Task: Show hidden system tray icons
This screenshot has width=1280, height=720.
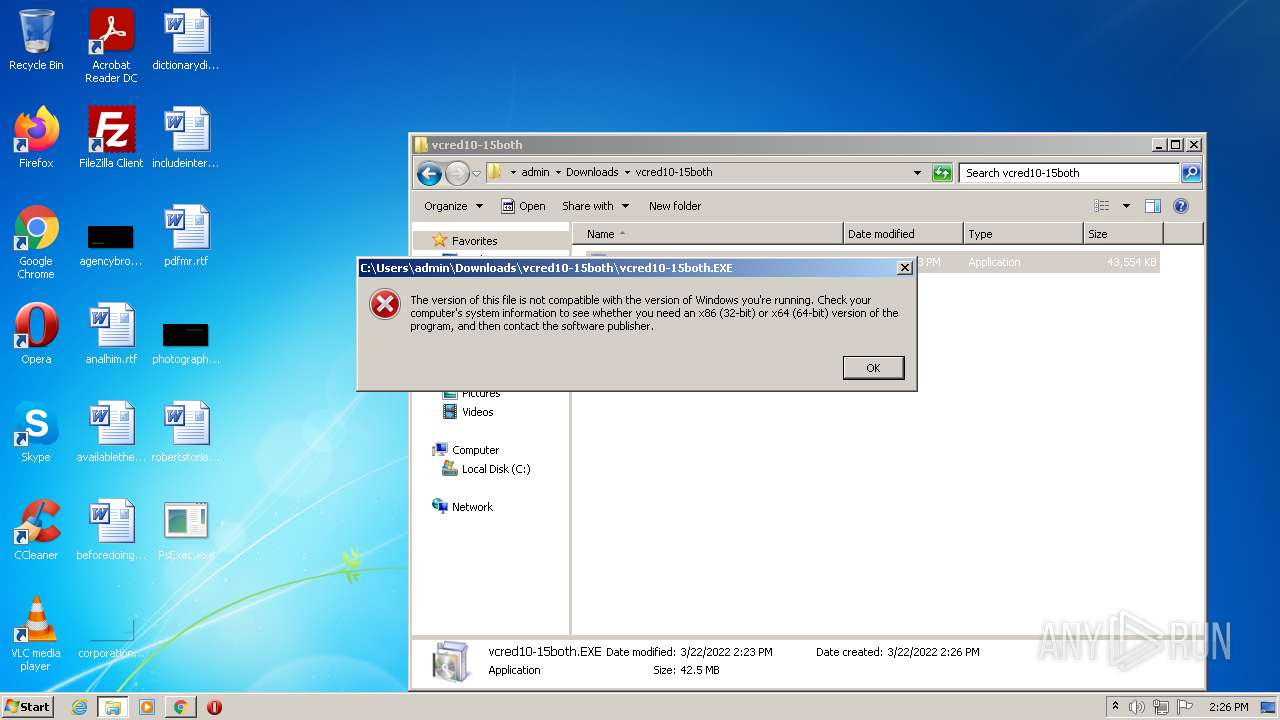Action: (1115, 707)
